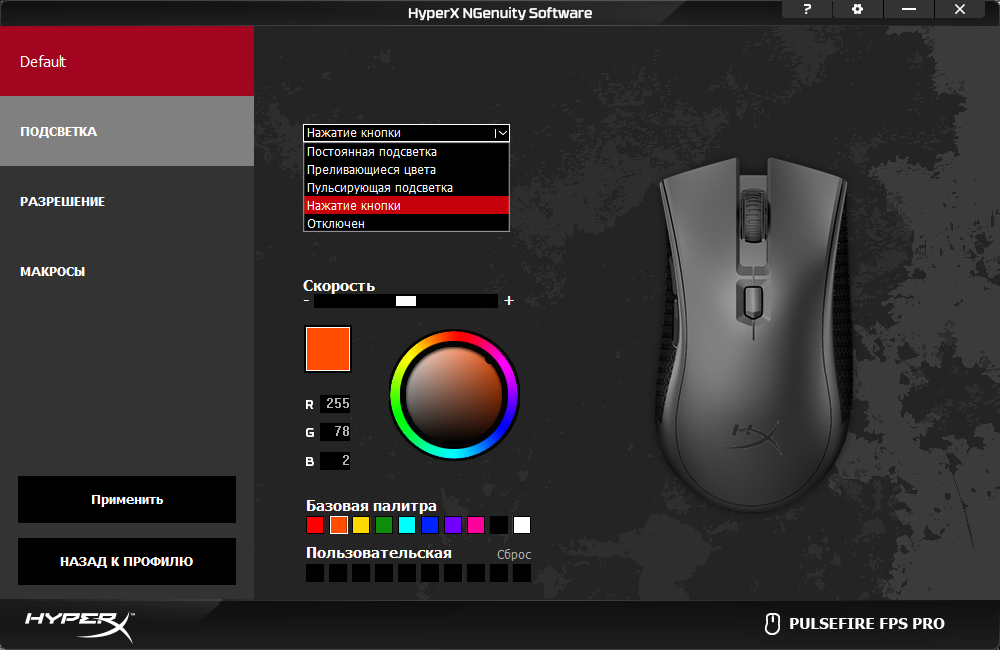Click the Скорость slider handle
The width and height of the screenshot is (1000, 650).
click(406, 301)
